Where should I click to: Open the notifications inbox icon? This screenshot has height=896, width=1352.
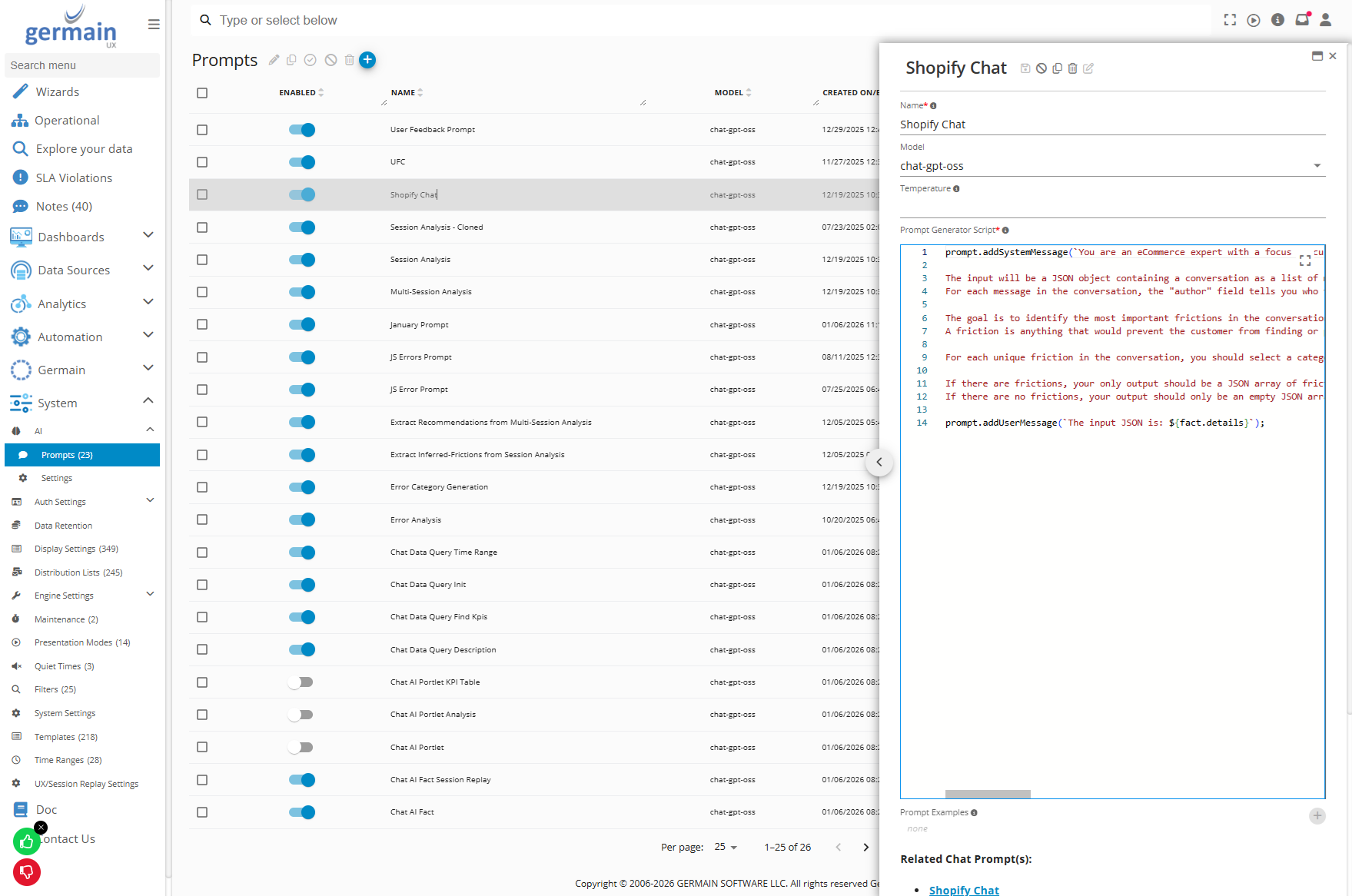pos(1302,20)
